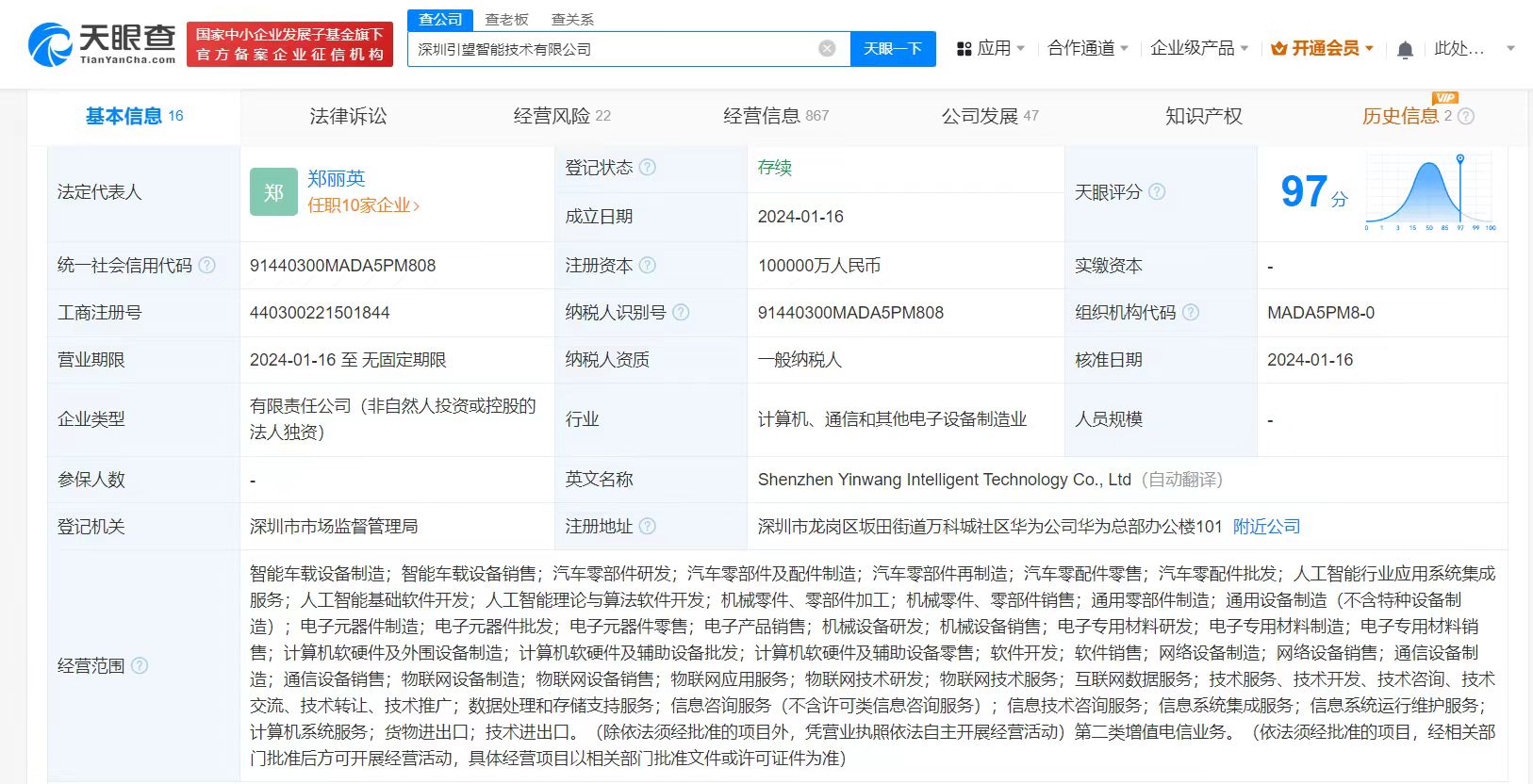Click the official credit agency banner

click(289, 44)
